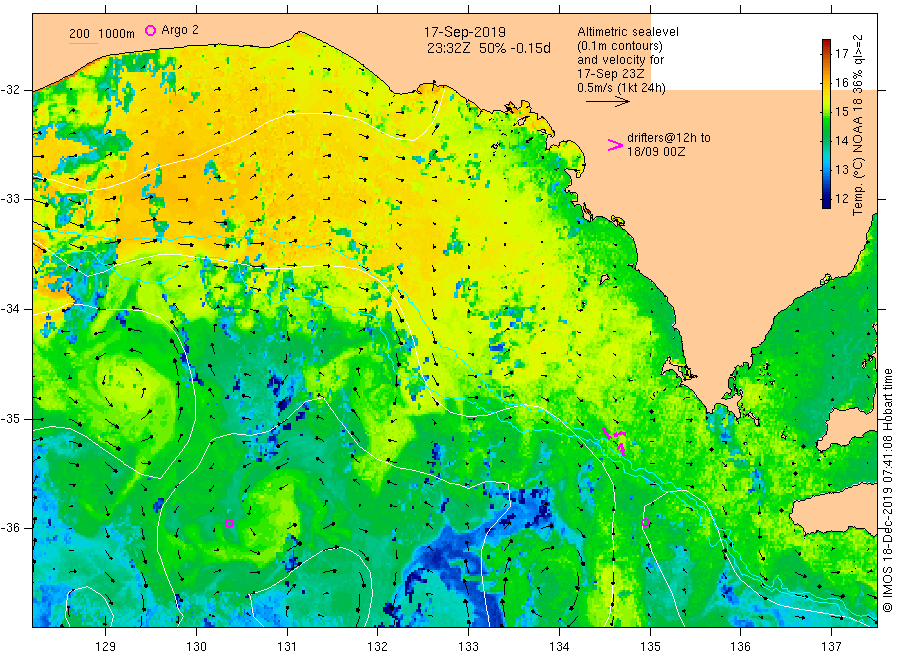
Task: Click the Argo float marker near 135E 36S
Action: pos(646,522)
